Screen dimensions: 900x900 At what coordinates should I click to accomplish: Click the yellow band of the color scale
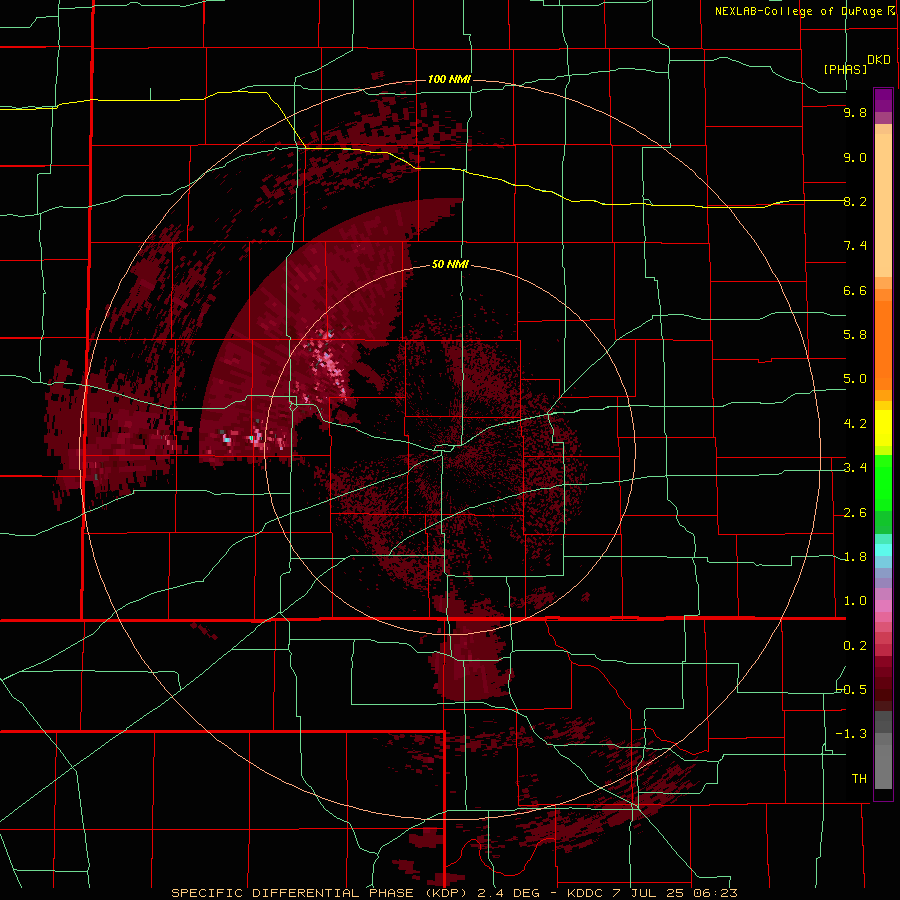[883, 428]
